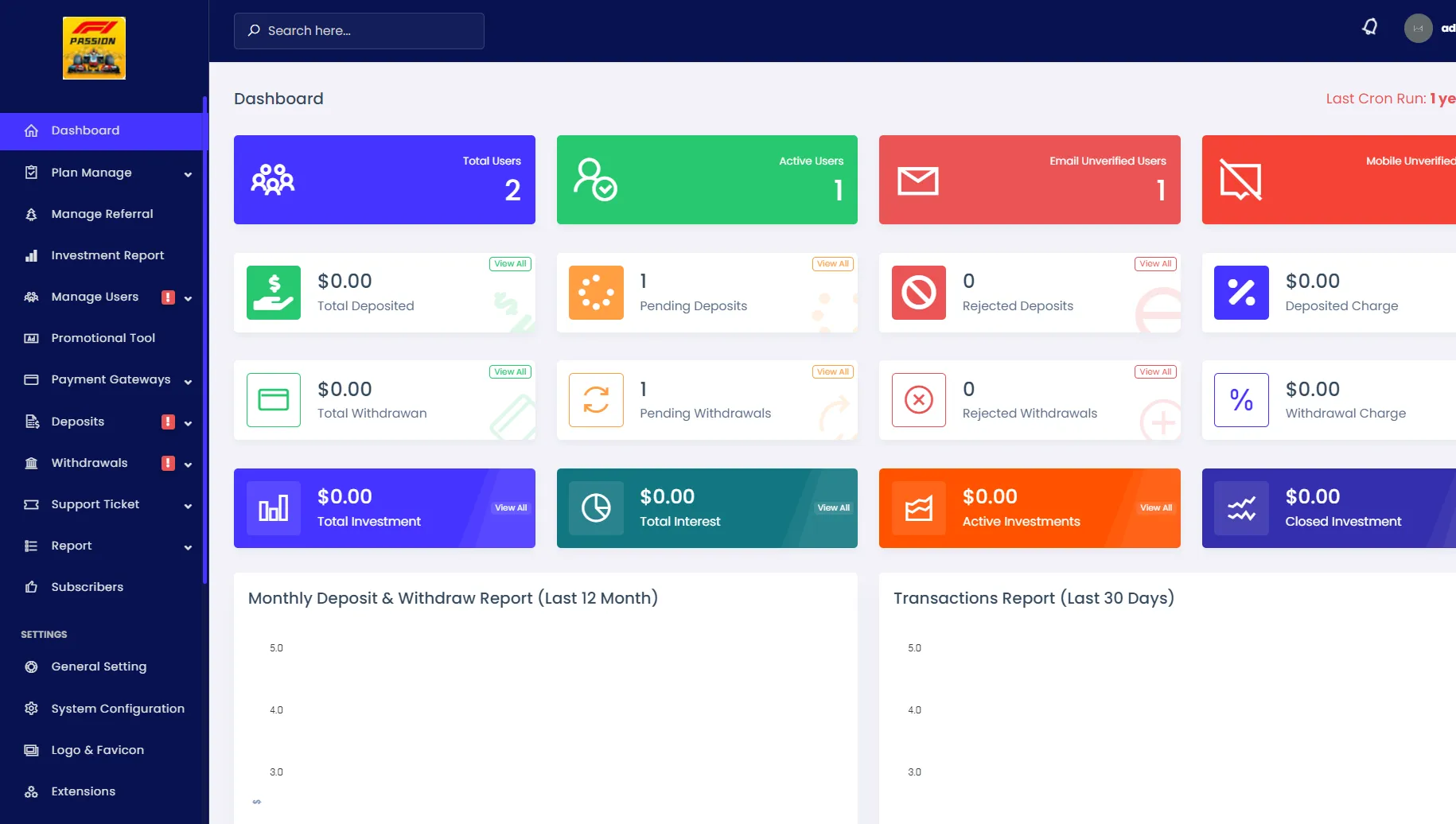Click the F1 Passion logo thumbnail
This screenshot has width=1456, height=824.
tap(94, 48)
